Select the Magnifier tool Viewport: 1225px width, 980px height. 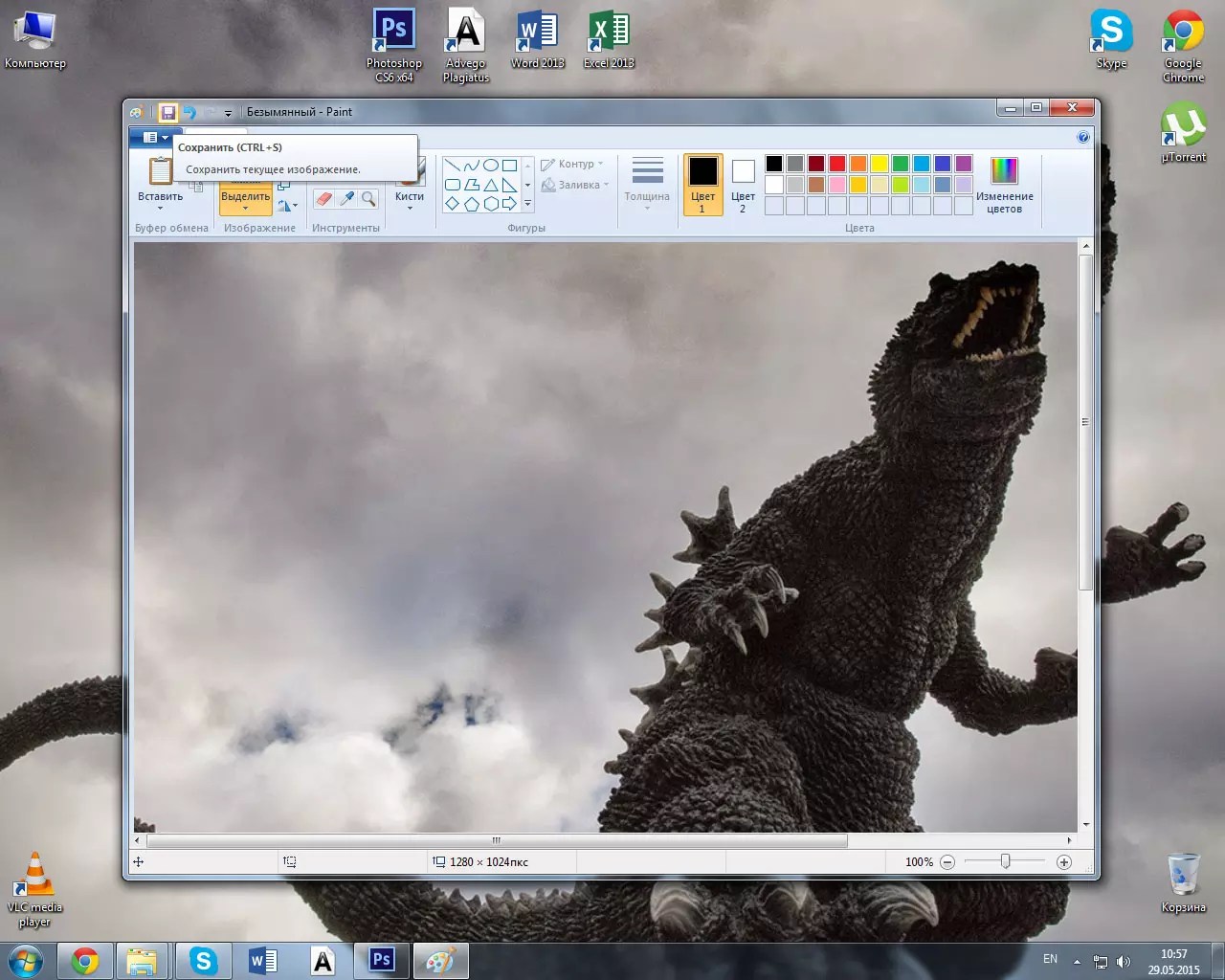368,199
